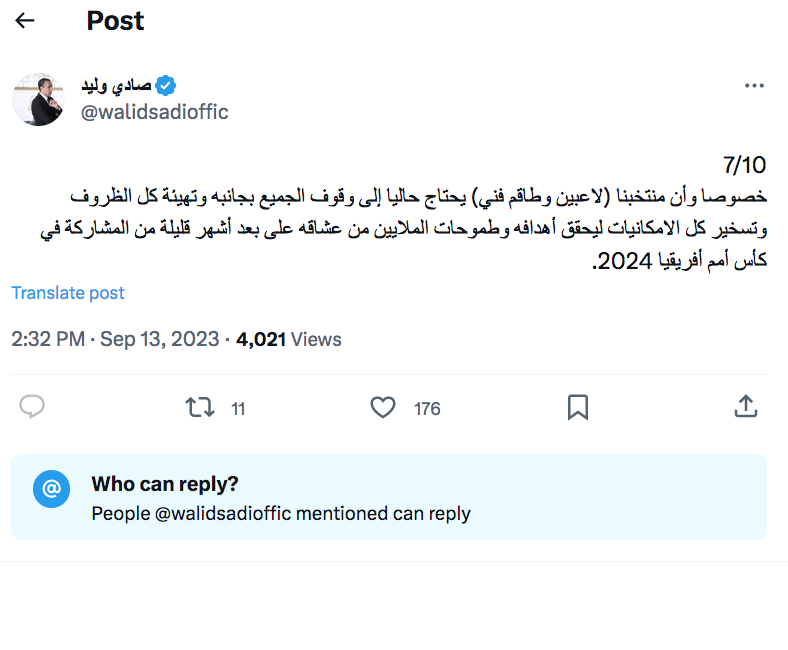Viewport: 788px width, 650px height.
Task: Click the display name صادي وليد
Action: [x=116, y=84]
